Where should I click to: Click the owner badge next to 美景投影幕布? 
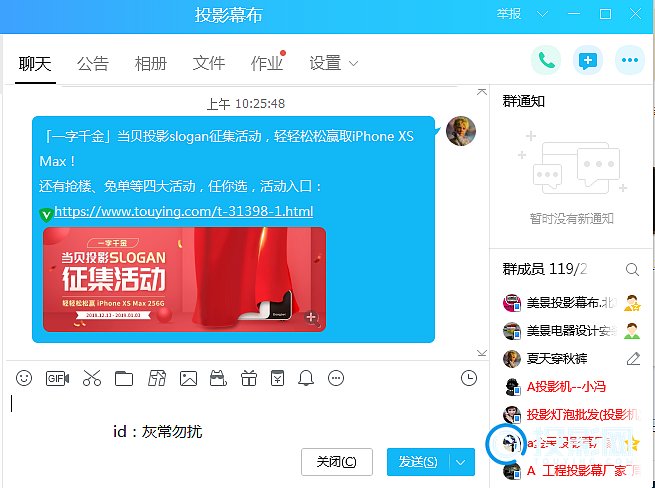click(x=632, y=302)
